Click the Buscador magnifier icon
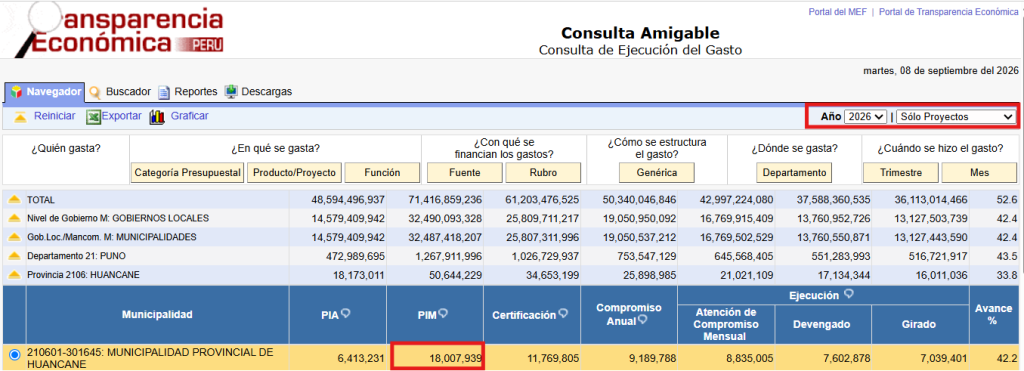 (95, 92)
